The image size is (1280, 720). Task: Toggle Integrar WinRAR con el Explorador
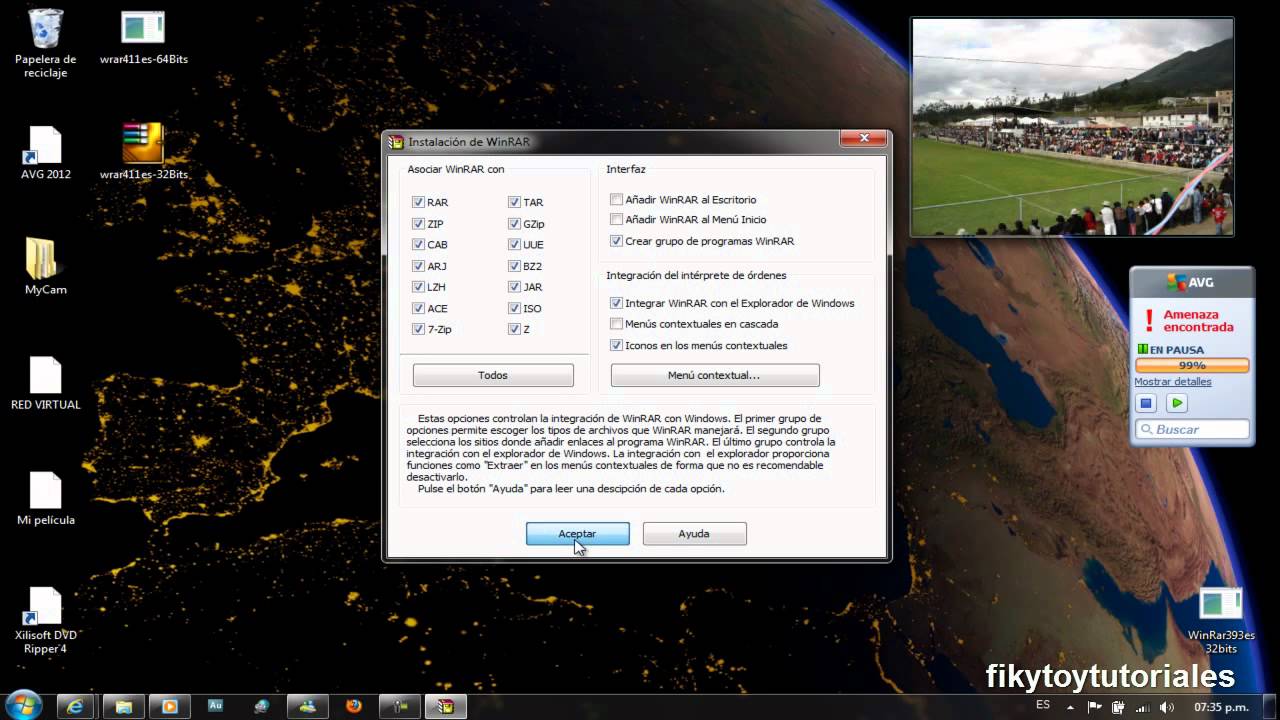pyautogui.click(x=616, y=303)
